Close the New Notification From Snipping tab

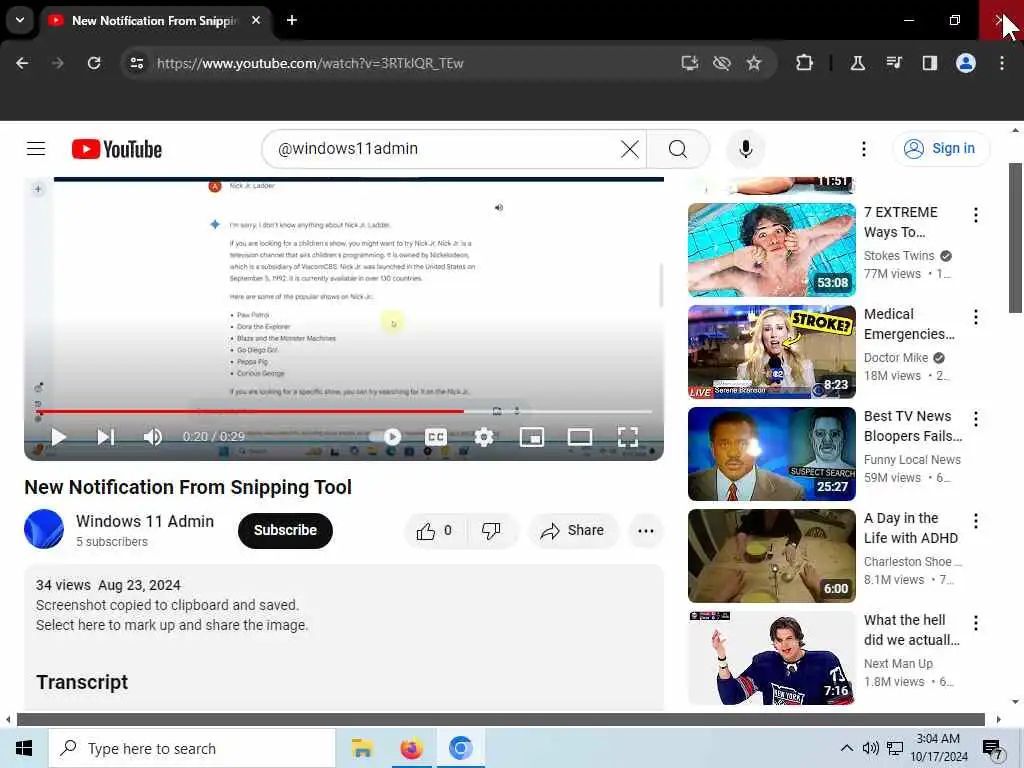click(x=256, y=20)
